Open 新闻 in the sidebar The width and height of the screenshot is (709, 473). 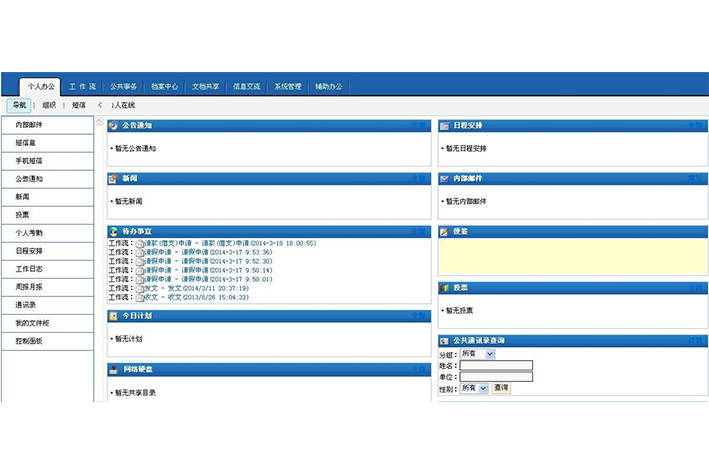pyautogui.click(x=47, y=197)
